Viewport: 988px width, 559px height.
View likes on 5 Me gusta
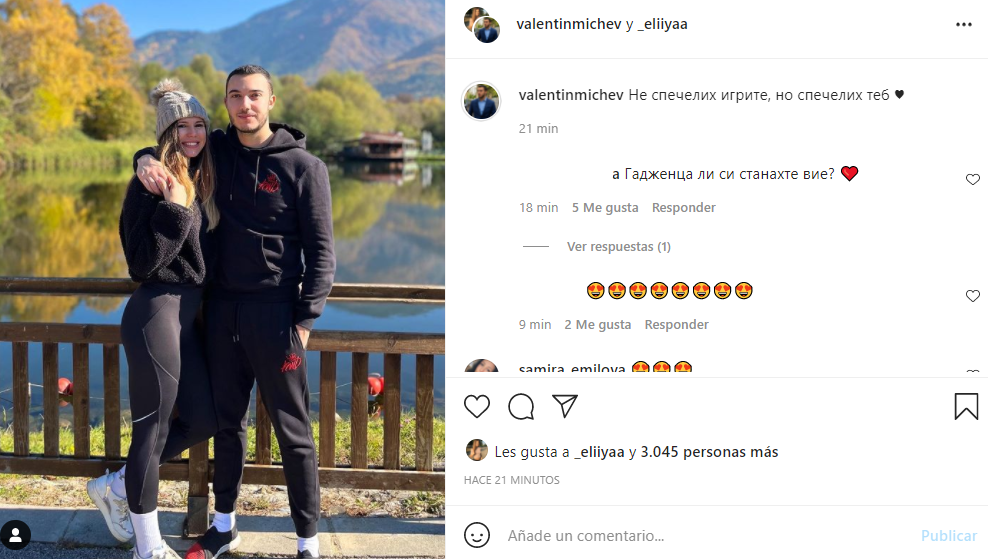[x=605, y=207]
